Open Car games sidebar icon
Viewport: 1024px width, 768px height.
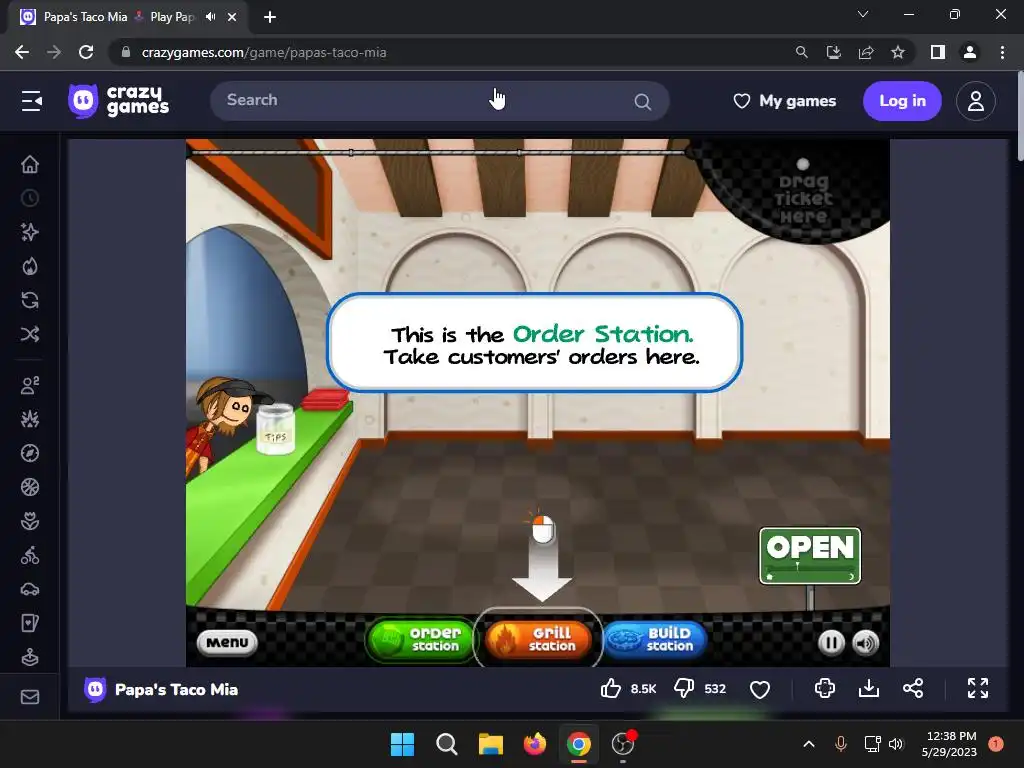[x=30, y=590]
